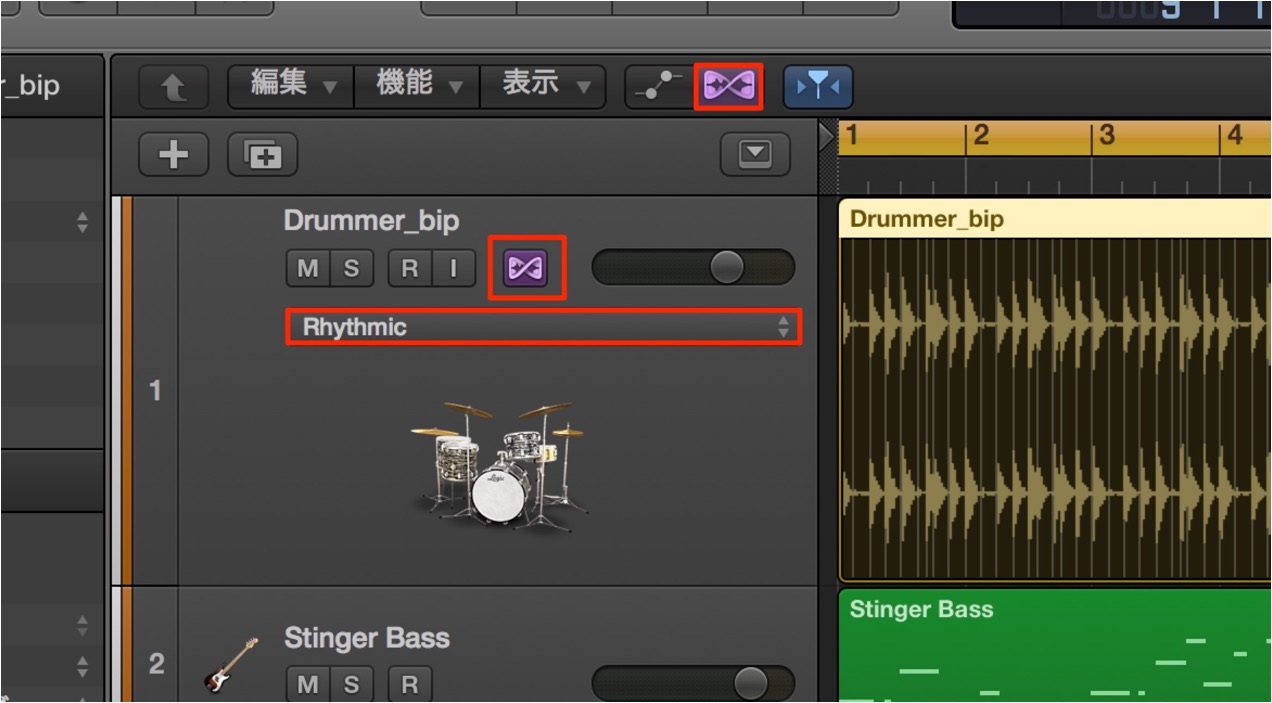Open the Rhythmic flex mode dropdown
The width and height of the screenshot is (1272, 703).
[x=545, y=327]
